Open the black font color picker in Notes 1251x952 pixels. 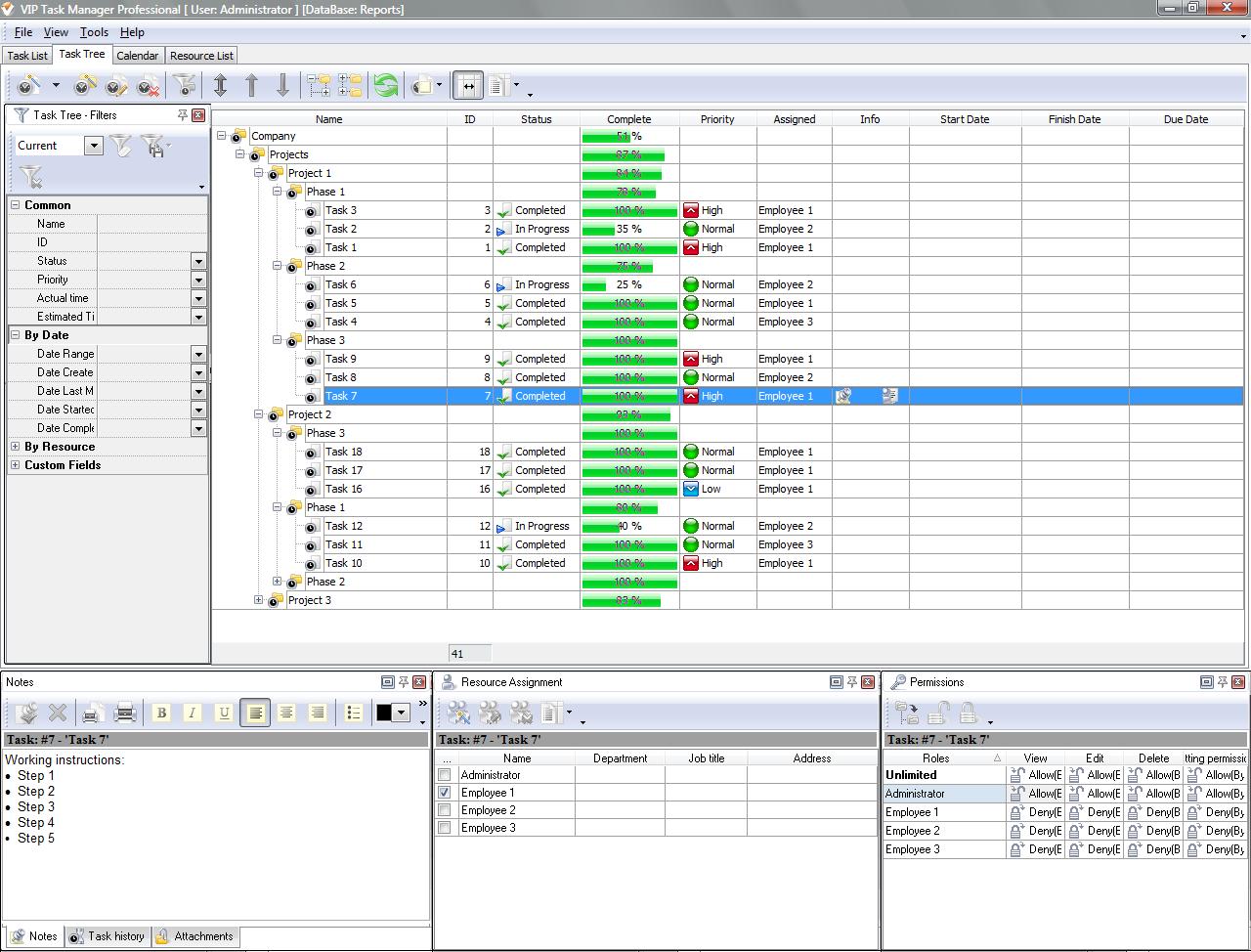pos(393,713)
